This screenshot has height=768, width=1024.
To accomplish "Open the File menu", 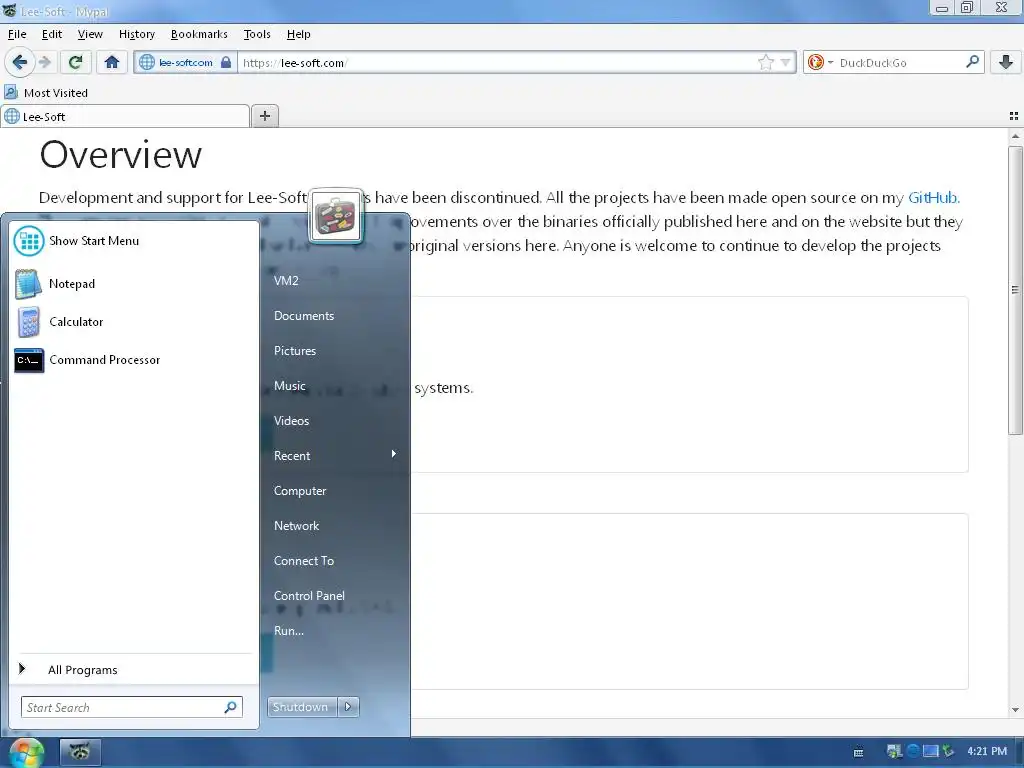I will (17, 34).
